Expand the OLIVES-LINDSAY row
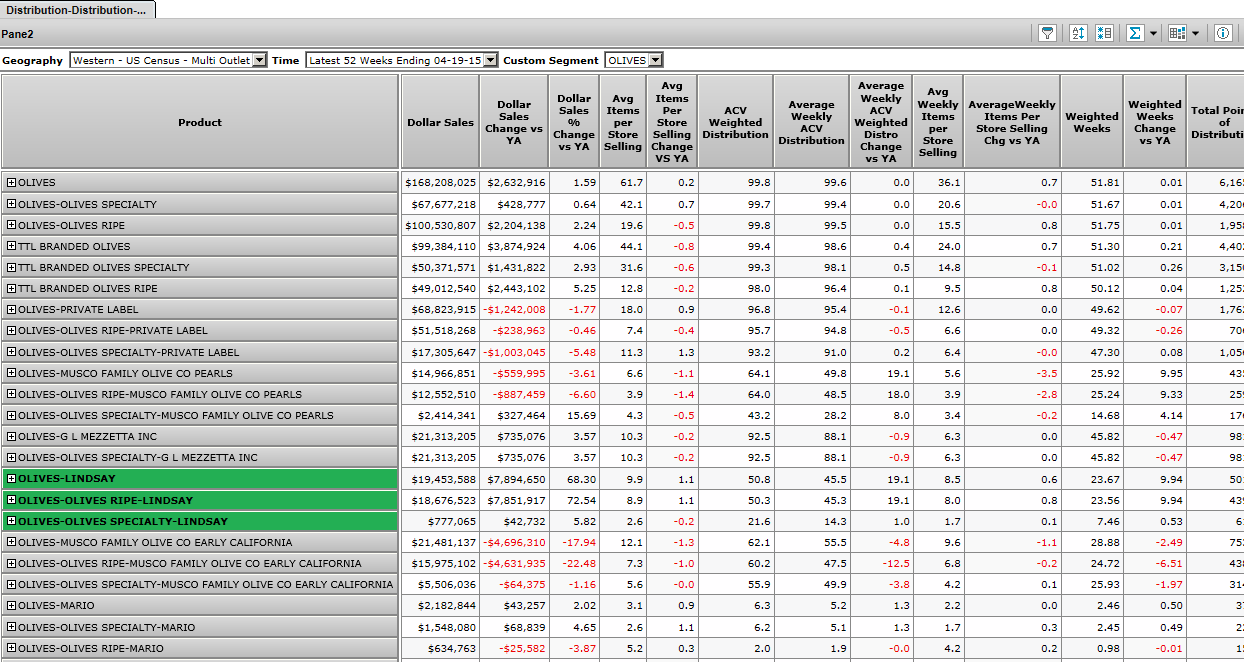Image resolution: width=1244 pixels, height=662 pixels. [x=12, y=479]
